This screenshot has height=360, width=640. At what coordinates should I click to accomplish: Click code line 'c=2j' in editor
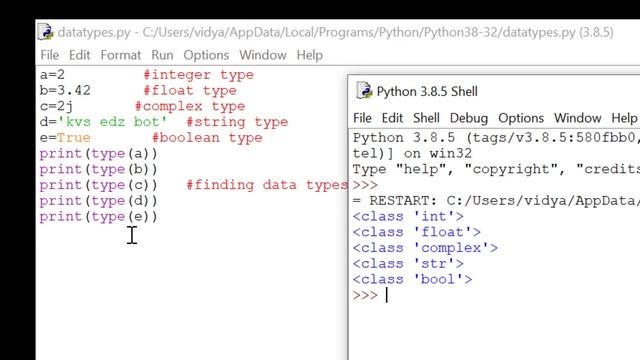(x=56, y=106)
